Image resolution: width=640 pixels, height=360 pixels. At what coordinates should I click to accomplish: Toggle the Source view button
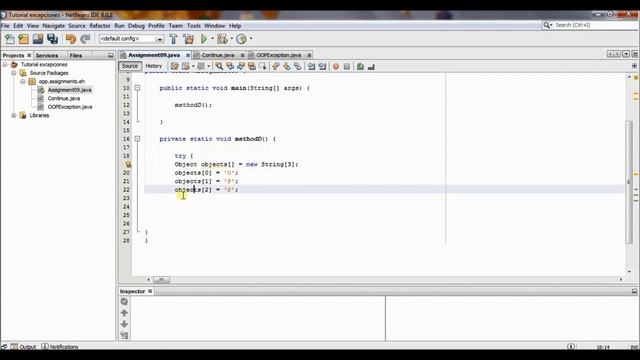pos(130,66)
